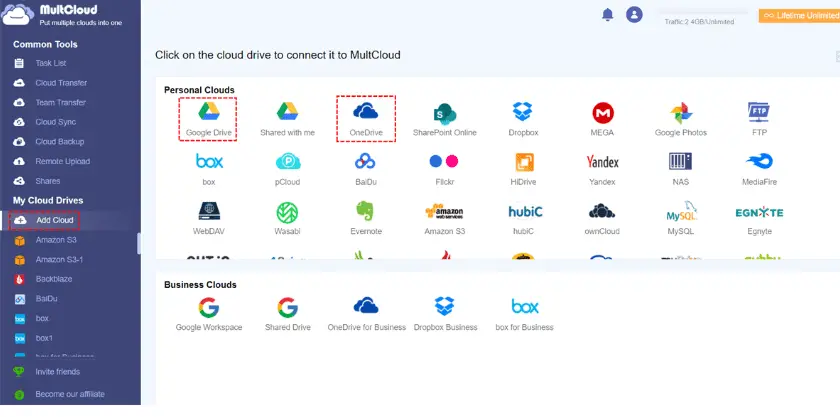Add OneDrive for Business
Viewport: 840px width, 417px height.
point(366,314)
